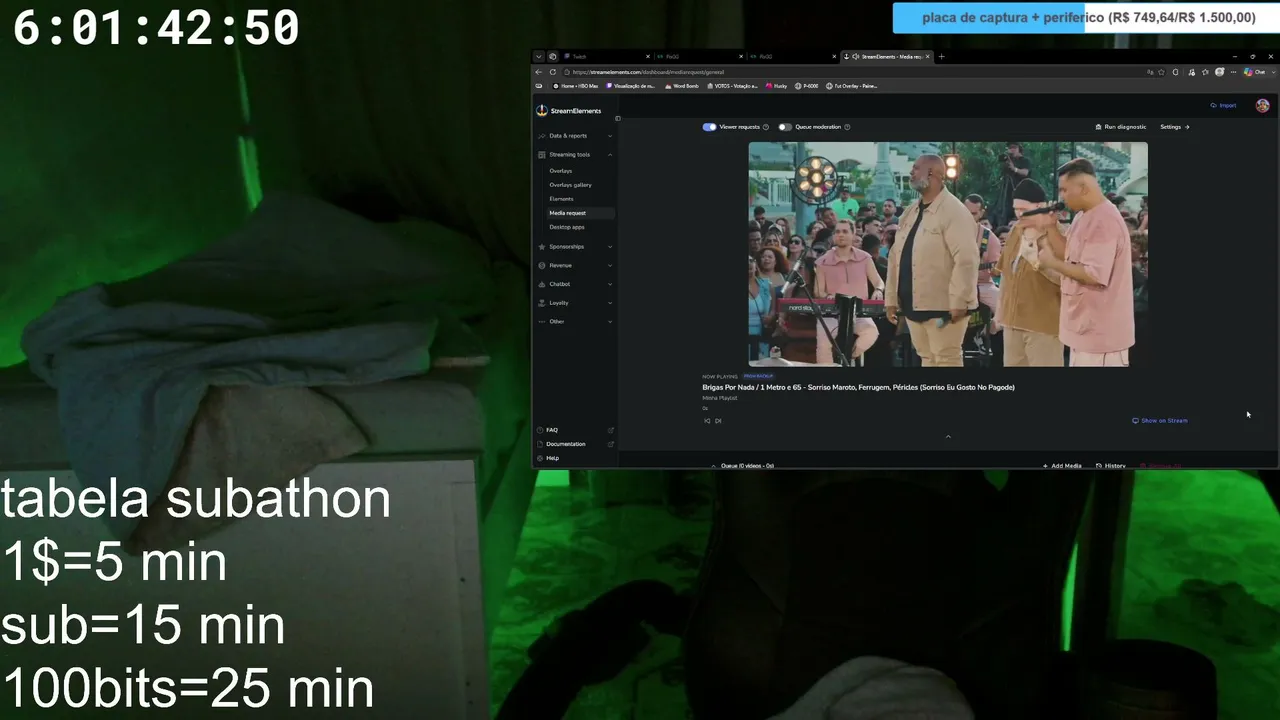Collapse the Streaming tools section

coord(575,154)
